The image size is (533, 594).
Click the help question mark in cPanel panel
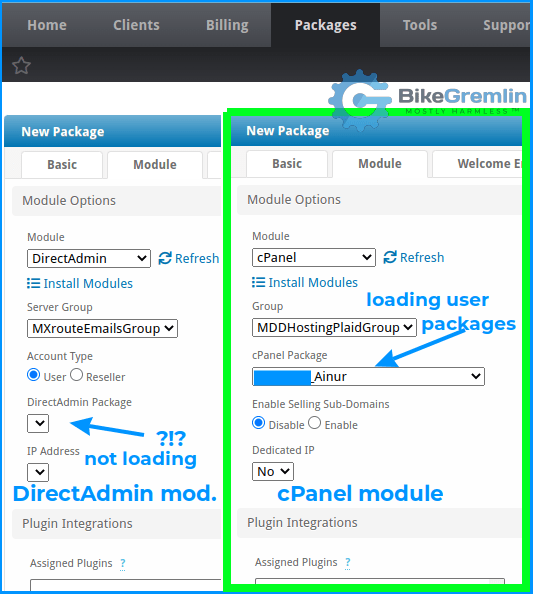click(x=348, y=563)
